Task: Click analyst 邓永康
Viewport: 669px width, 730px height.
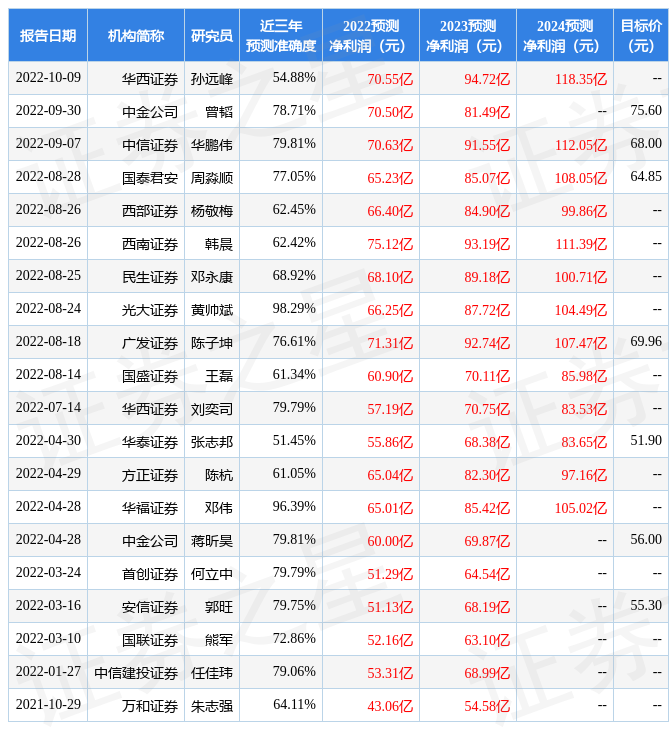Action: coord(212,277)
